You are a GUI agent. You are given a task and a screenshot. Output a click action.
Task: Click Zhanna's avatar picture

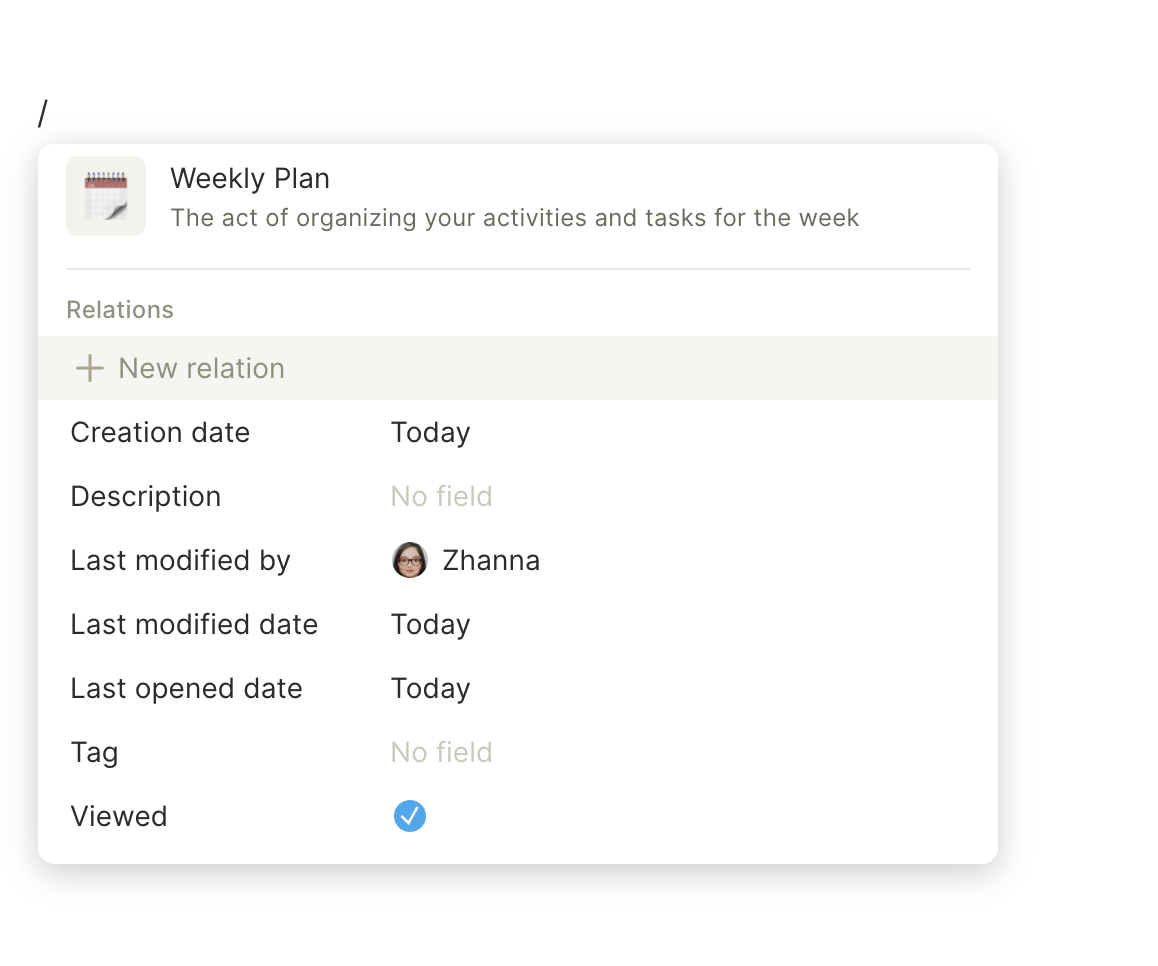coord(409,560)
